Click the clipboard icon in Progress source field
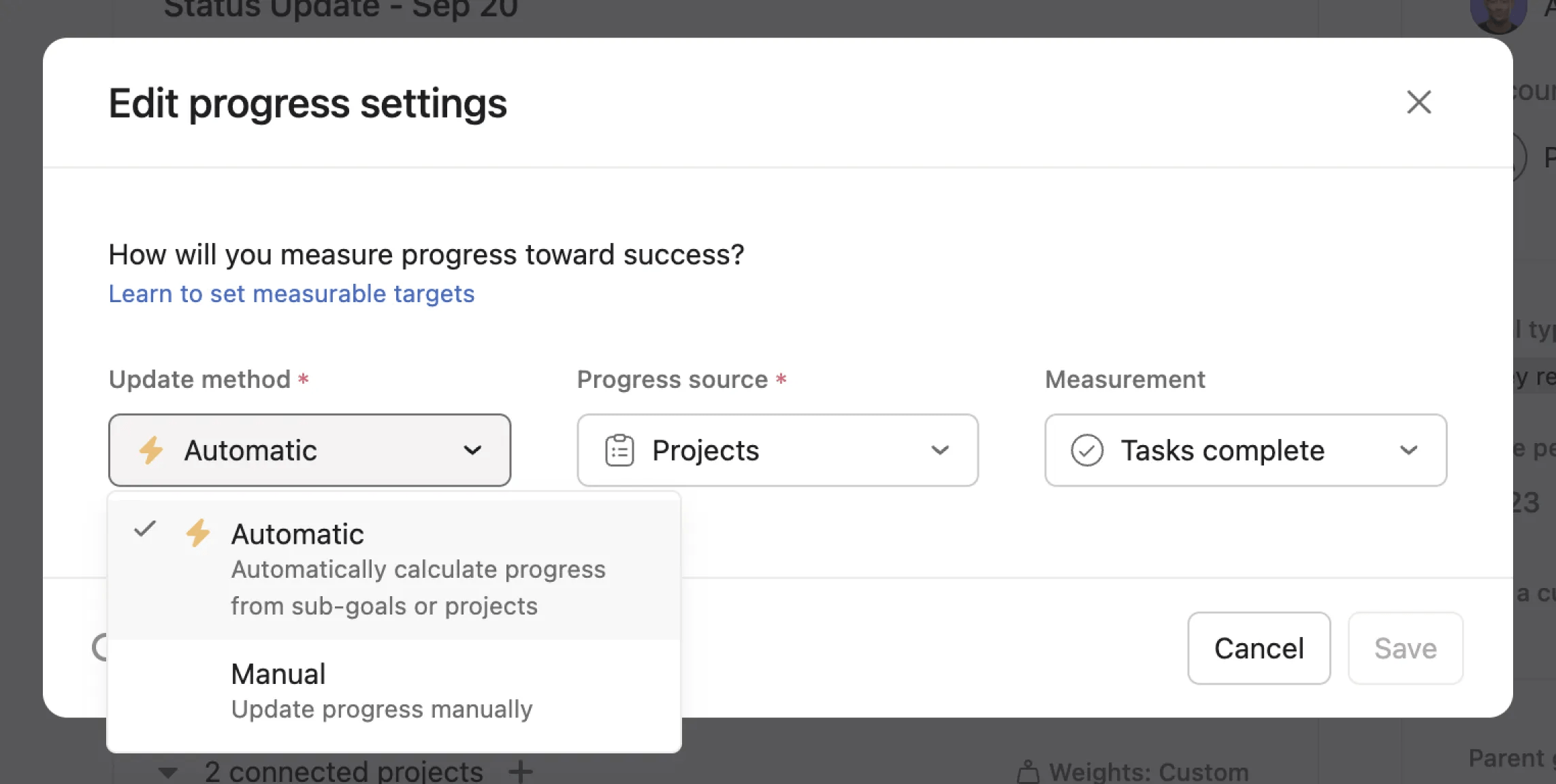1556x784 pixels. 619,451
